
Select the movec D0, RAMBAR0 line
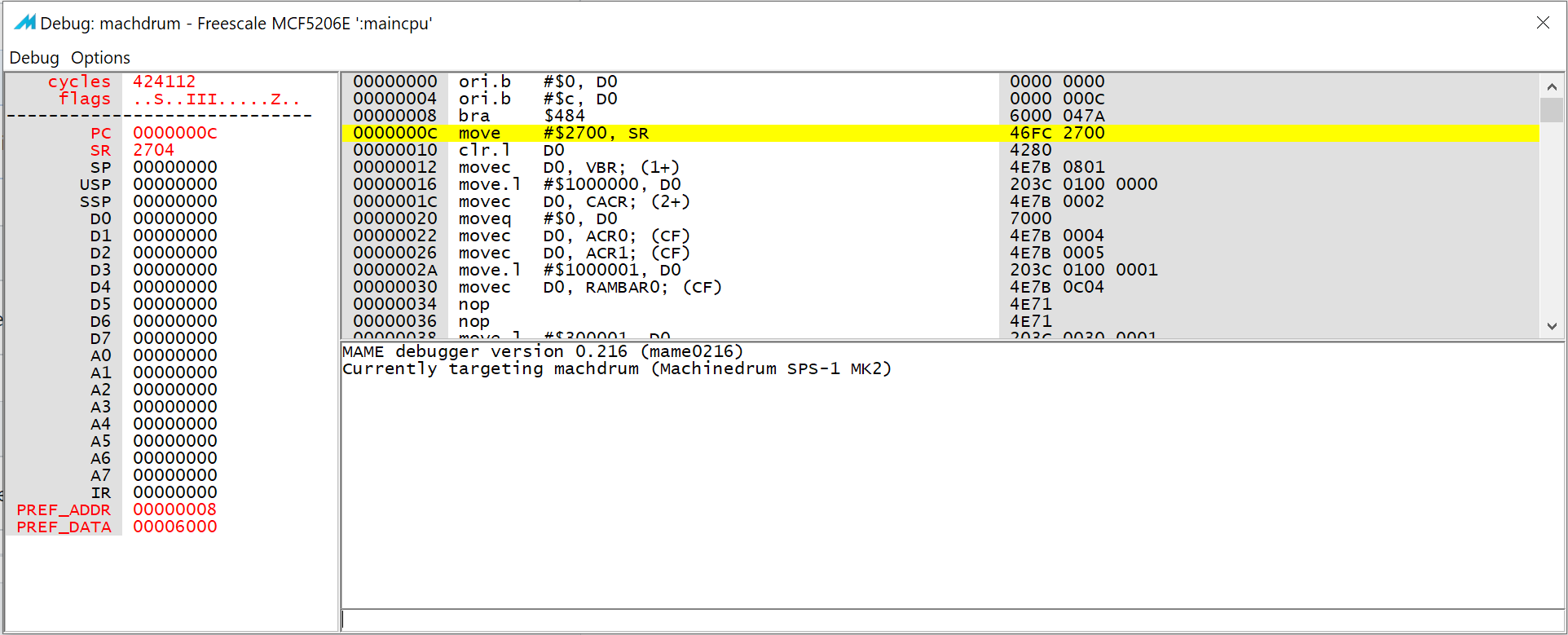pyautogui.click(x=940, y=287)
